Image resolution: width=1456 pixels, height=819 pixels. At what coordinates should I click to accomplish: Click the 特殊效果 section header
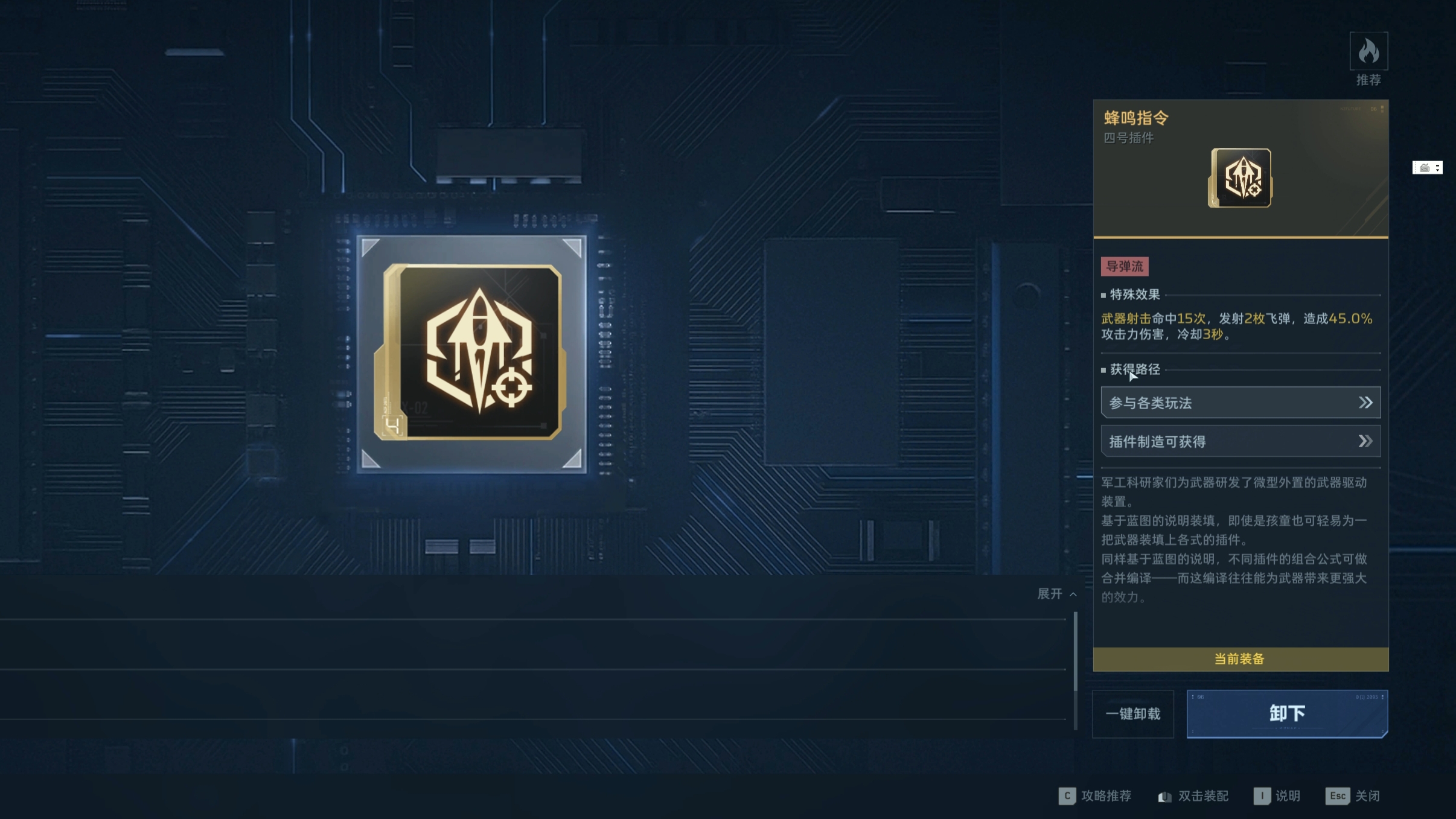(1135, 295)
